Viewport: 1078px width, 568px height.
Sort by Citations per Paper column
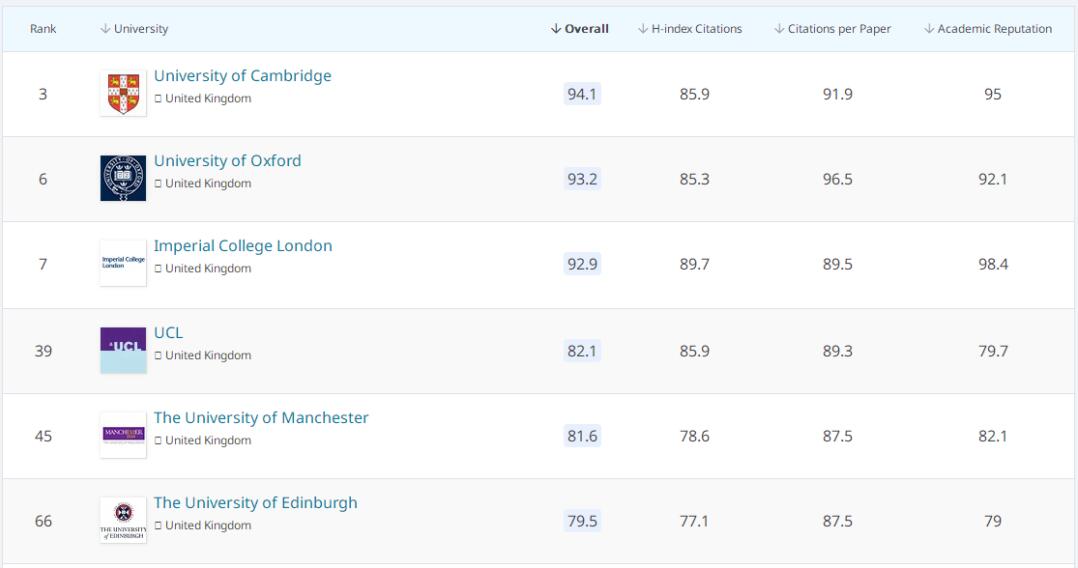pos(832,29)
